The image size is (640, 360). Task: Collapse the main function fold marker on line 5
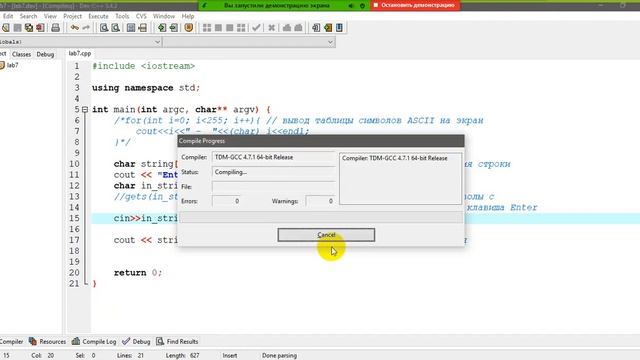(85, 109)
